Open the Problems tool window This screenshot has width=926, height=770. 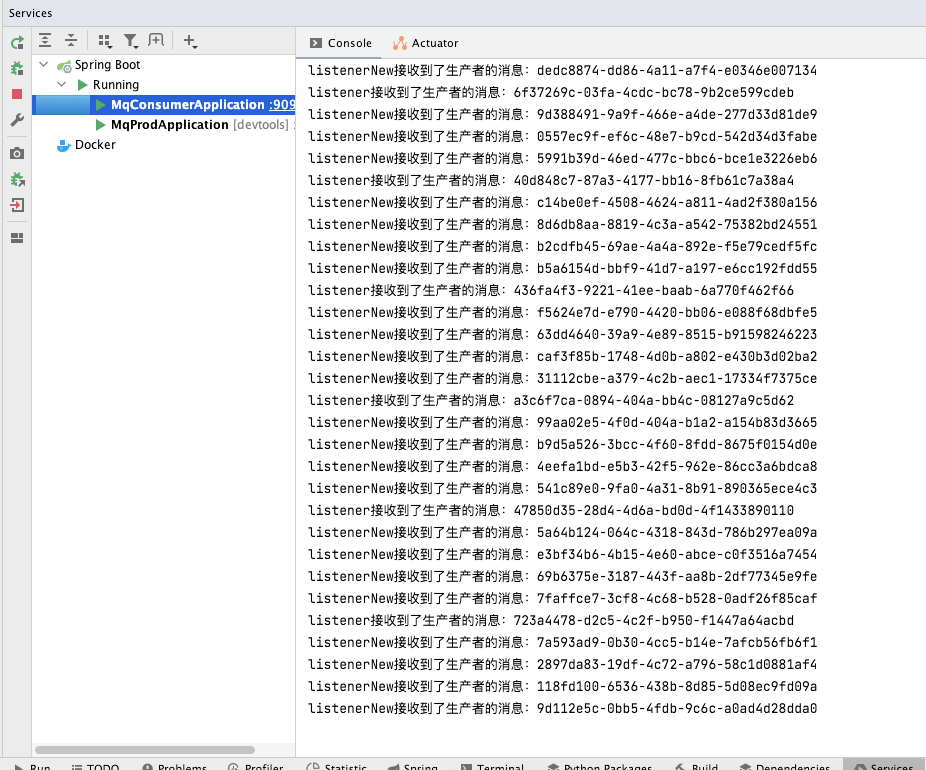pos(174,766)
